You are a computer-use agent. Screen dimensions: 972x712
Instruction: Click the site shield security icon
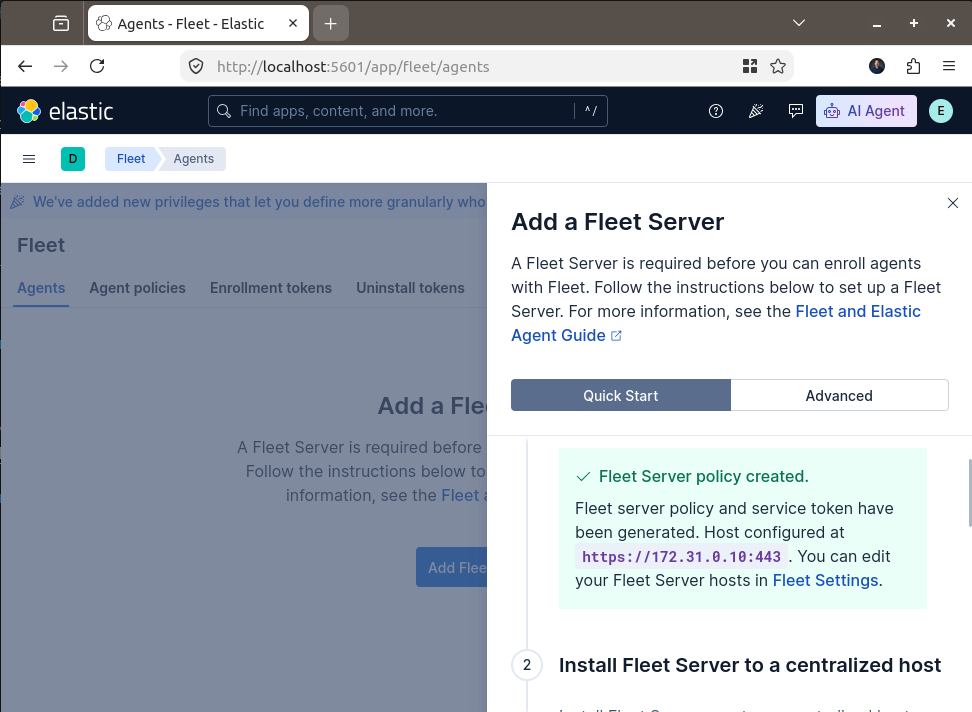coord(196,66)
